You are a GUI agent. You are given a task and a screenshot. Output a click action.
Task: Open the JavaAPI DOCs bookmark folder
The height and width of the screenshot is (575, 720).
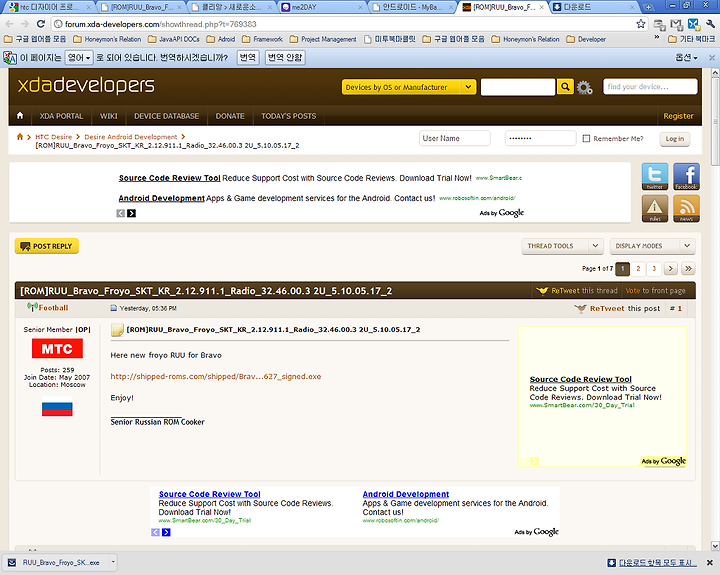pyautogui.click(x=173, y=39)
